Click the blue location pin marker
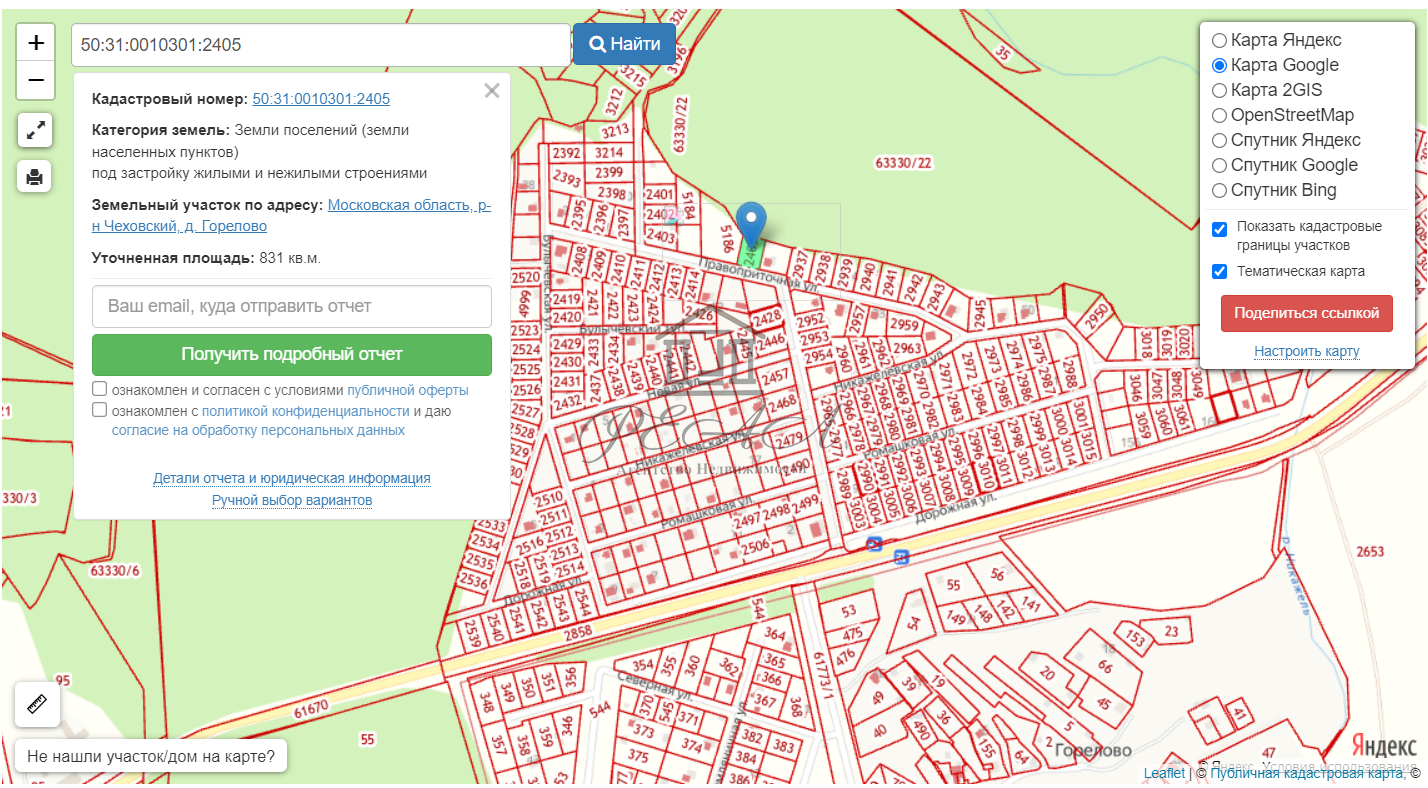Viewport: 1428px width, 788px height. [751, 224]
